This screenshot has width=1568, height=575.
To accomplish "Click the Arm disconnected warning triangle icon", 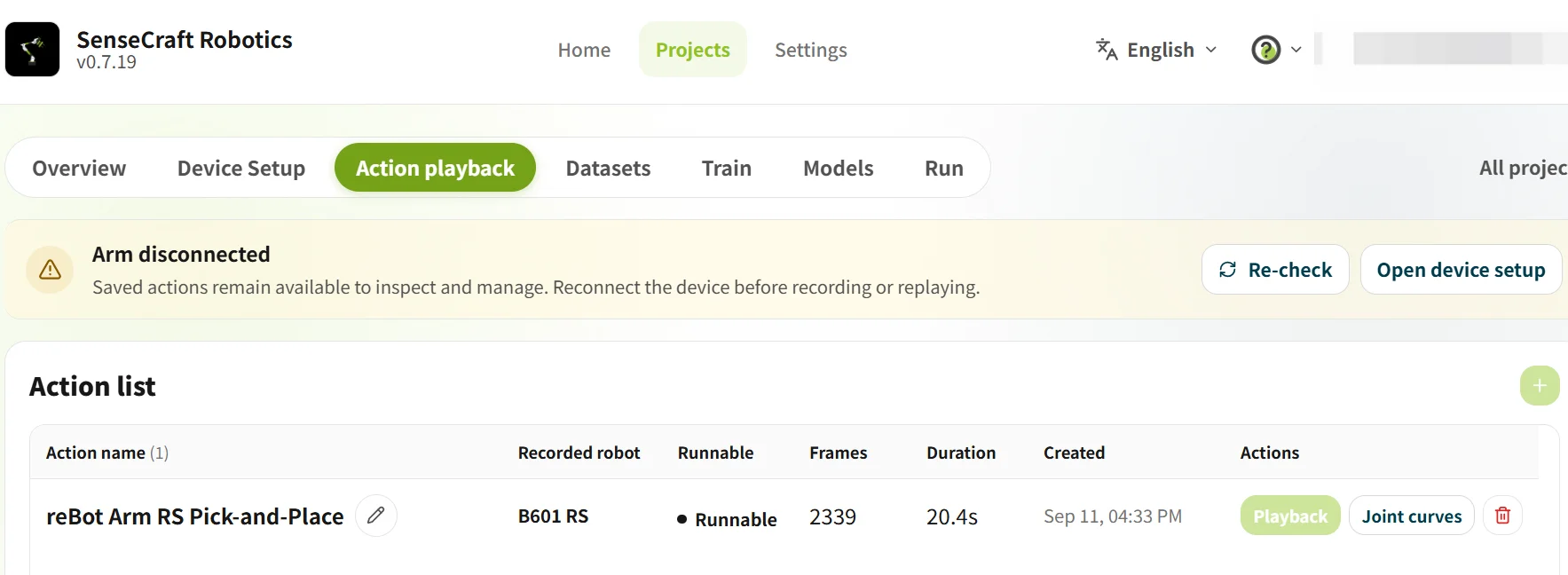I will pyautogui.click(x=50, y=270).
